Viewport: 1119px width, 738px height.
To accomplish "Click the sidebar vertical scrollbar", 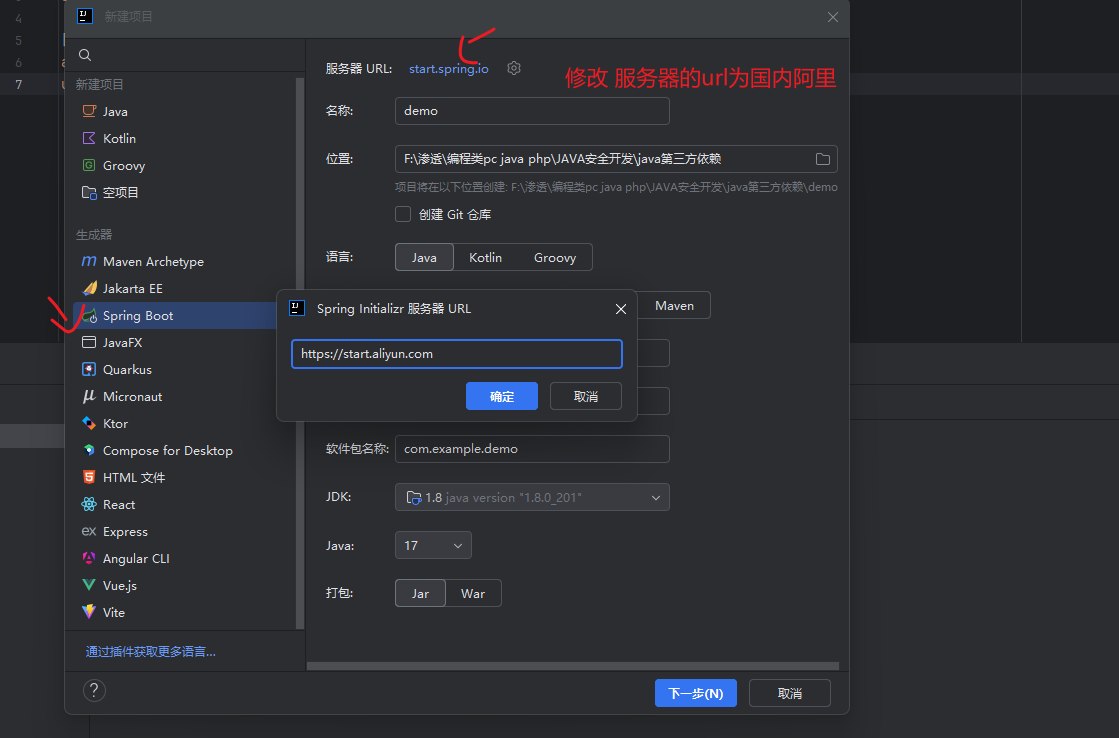I will click(300, 353).
